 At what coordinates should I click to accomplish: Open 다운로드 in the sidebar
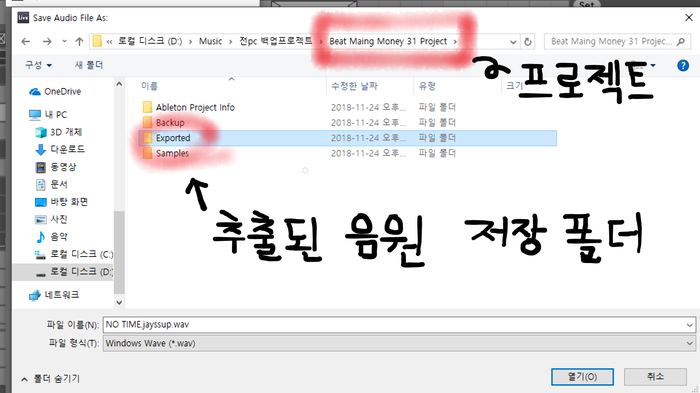60,149
